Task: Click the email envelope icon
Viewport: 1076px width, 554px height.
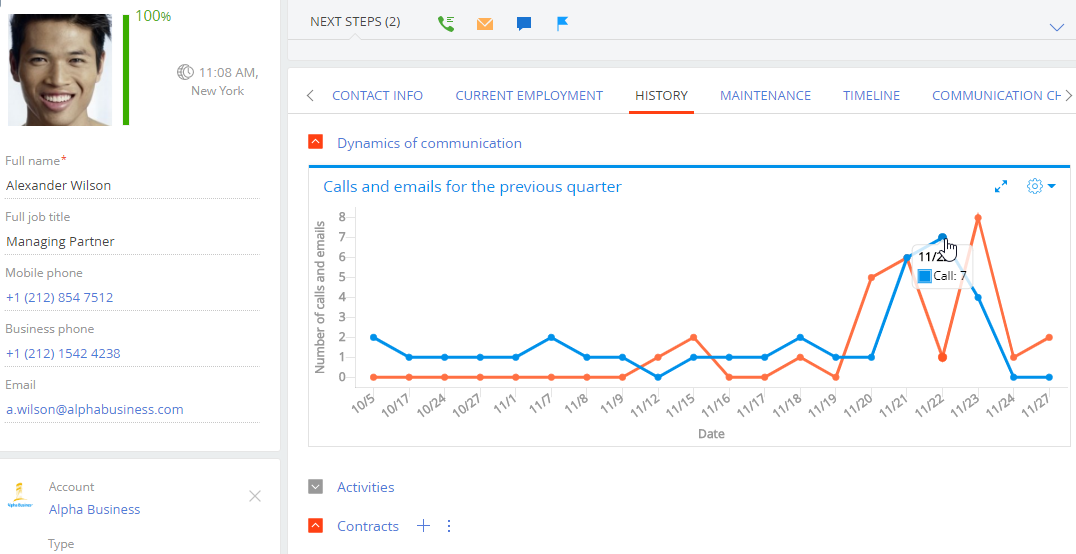Action: [x=485, y=23]
